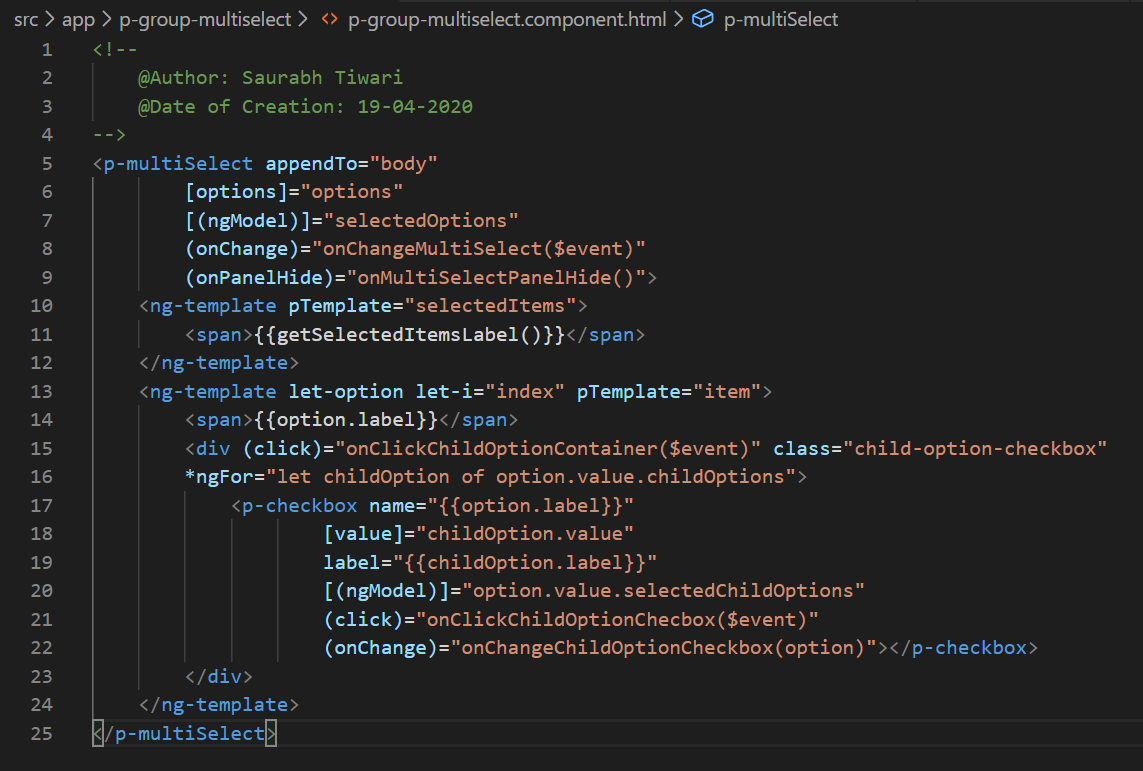Click the closing '</div>' tag on line 23
This screenshot has height=771, width=1143.
point(219,676)
